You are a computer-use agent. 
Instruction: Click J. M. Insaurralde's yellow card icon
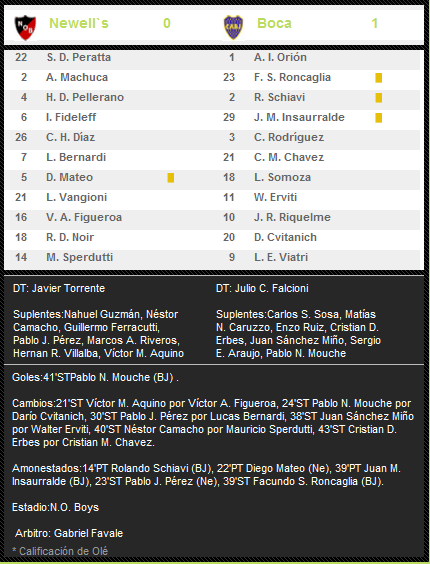coord(379,118)
